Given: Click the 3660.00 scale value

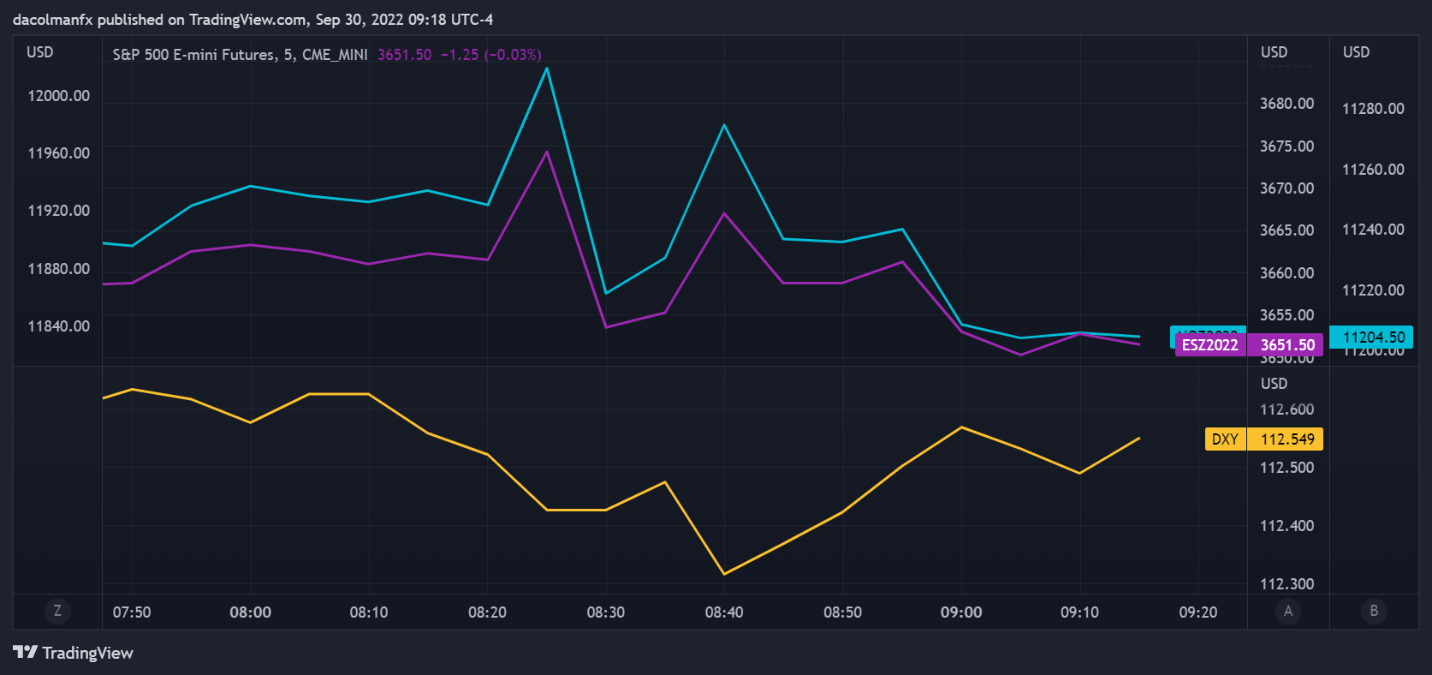Looking at the screenshot, I should click(1287, 273).
